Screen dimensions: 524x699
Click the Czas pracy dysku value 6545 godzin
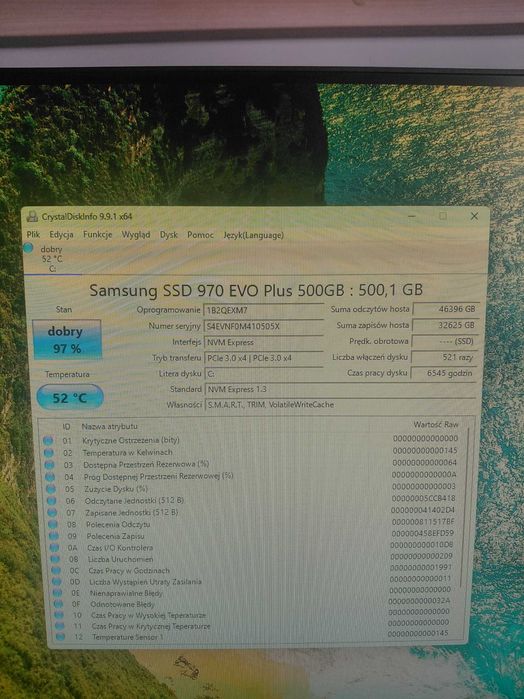pyautogui.click(x=444, y=373)
